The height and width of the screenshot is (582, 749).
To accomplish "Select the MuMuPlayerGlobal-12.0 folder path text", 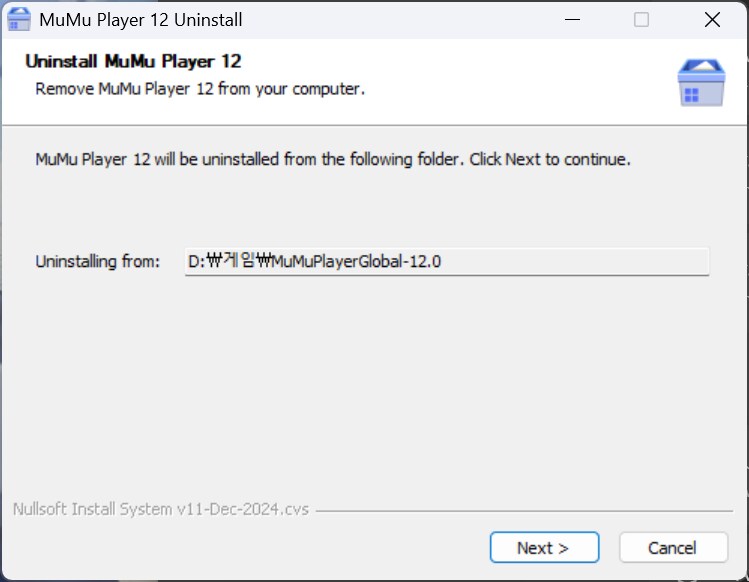I will (314, 261).
